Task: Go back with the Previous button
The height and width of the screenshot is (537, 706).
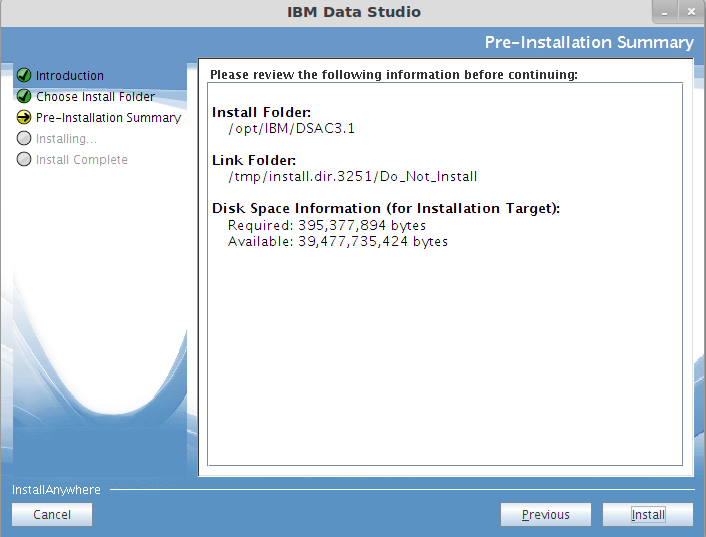Action: tap(546, 514)
